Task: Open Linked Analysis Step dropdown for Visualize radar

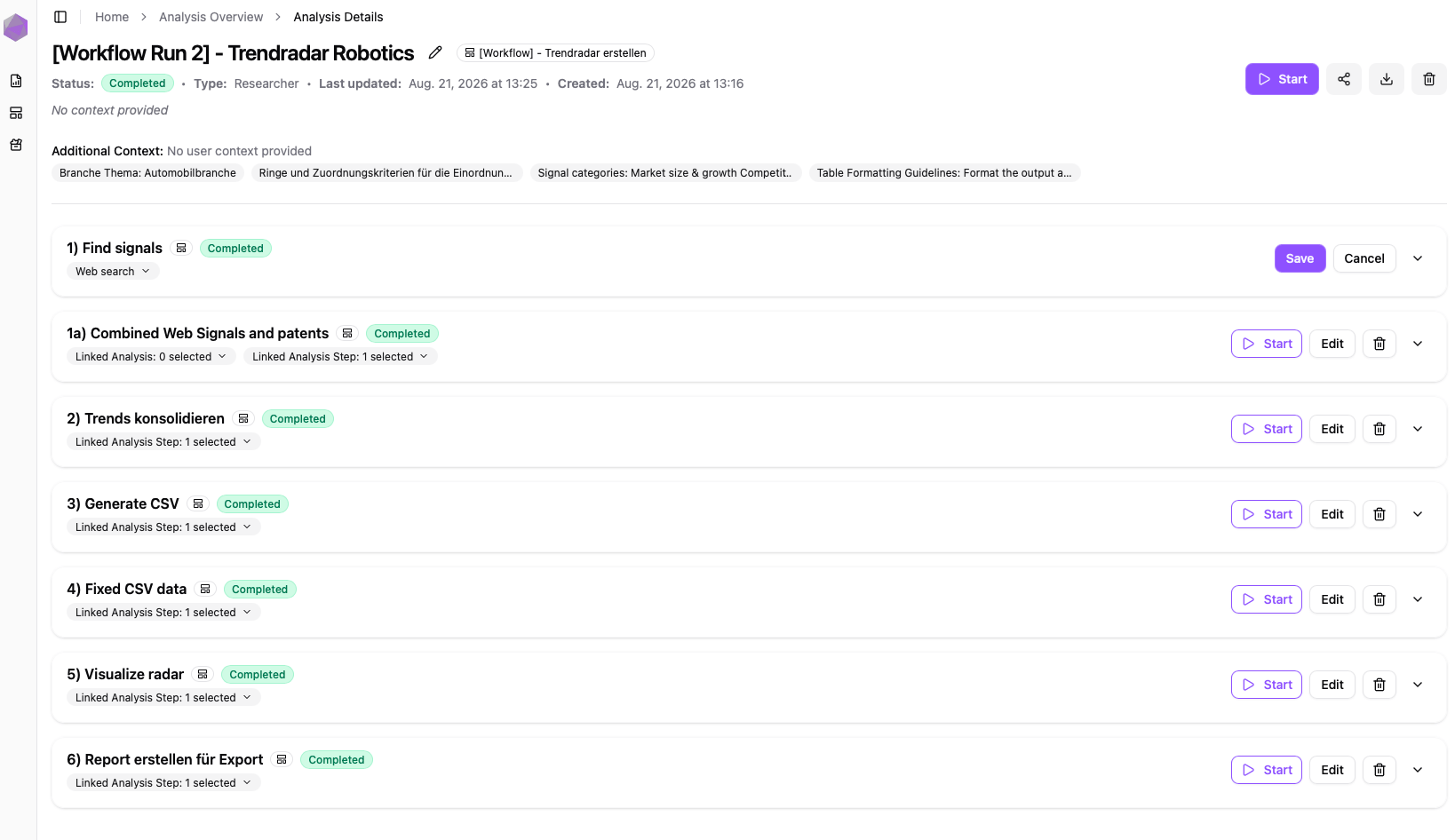Action: pos(163,698)
